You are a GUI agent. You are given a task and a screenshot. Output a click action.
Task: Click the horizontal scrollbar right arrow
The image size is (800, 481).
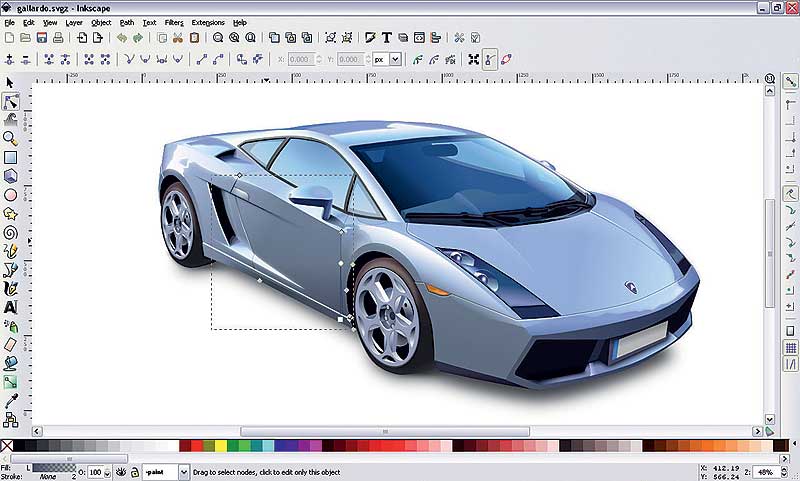point(758,432)
